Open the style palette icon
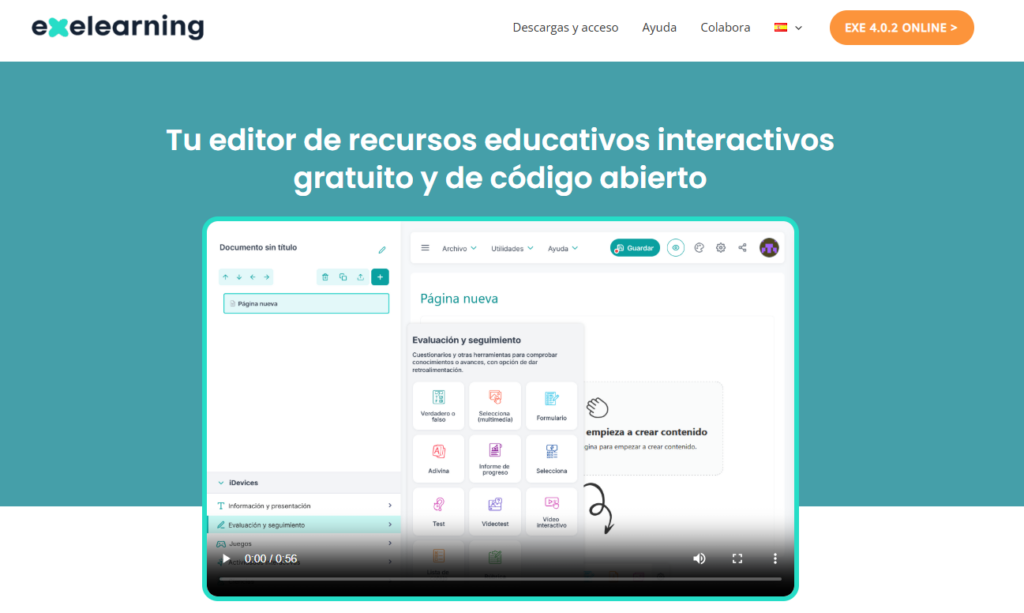This screenshot has width=1024, height=613. click(x=699, y=248)
